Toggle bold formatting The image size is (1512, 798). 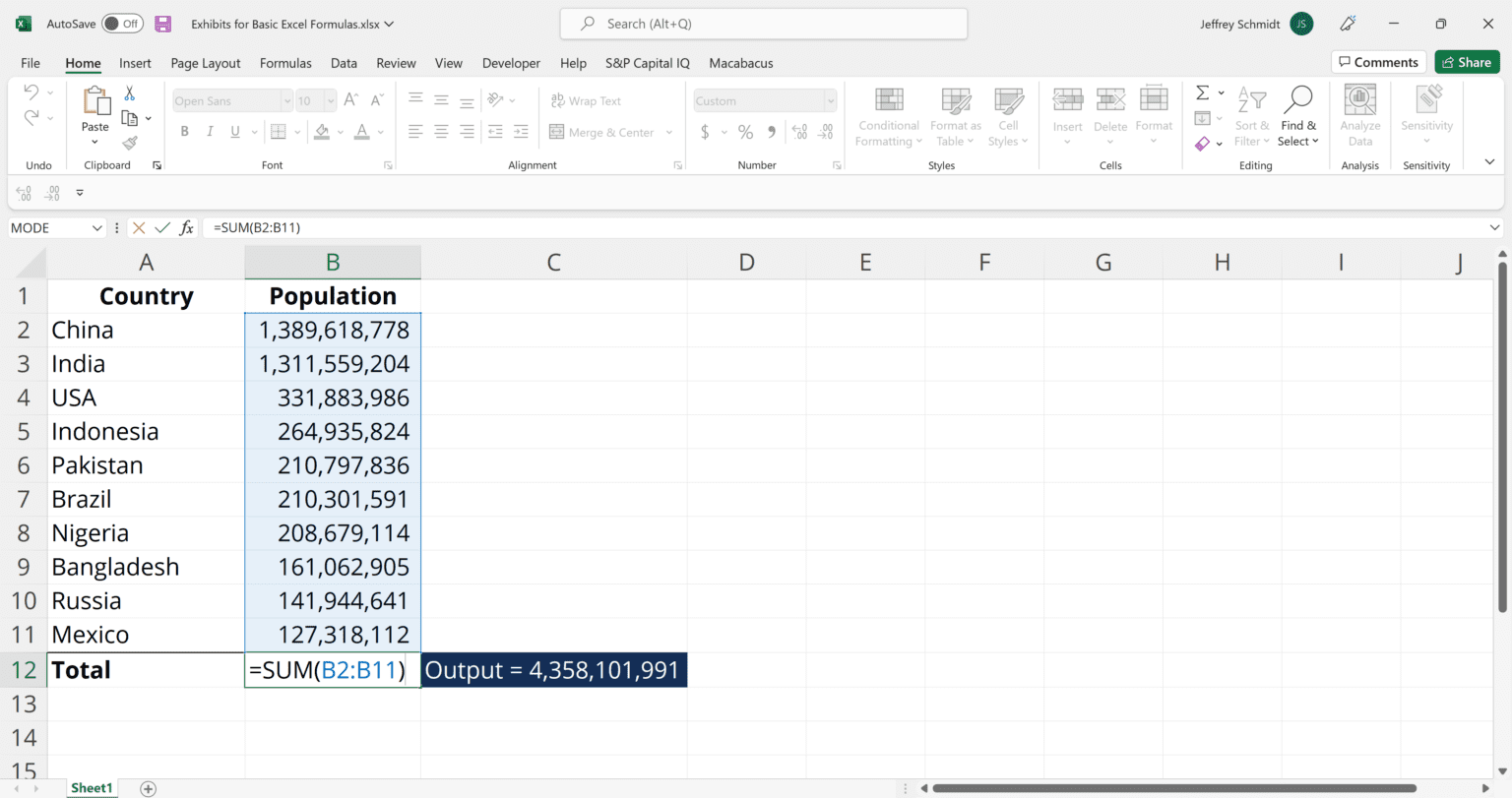tap(183, 130)
